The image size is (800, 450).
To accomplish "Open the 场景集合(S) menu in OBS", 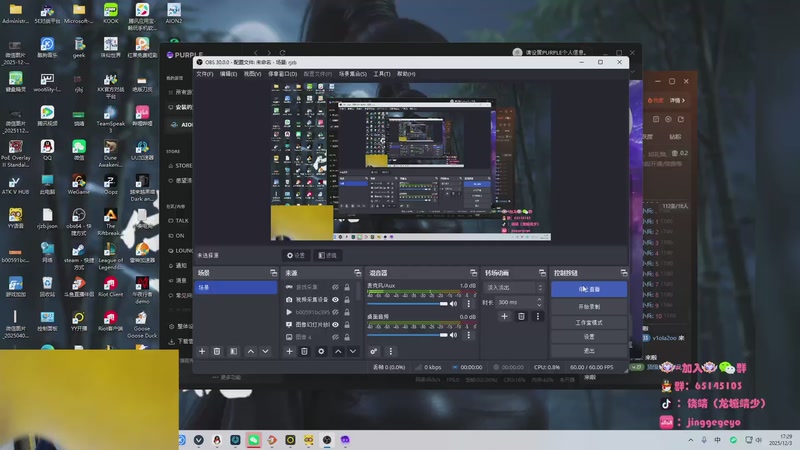I will point(353,74).
